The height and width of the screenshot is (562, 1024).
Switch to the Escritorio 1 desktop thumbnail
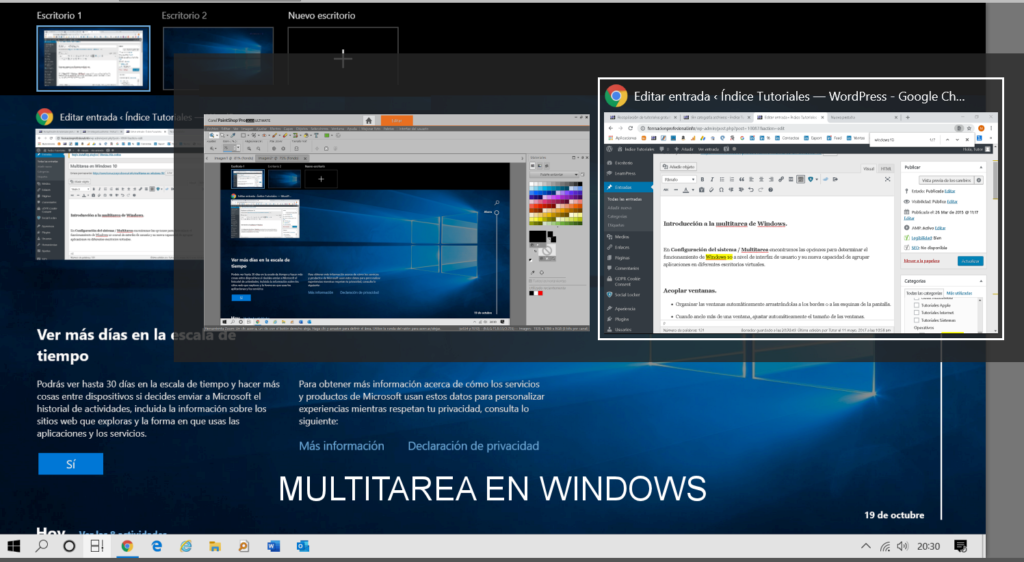(93, 58)
